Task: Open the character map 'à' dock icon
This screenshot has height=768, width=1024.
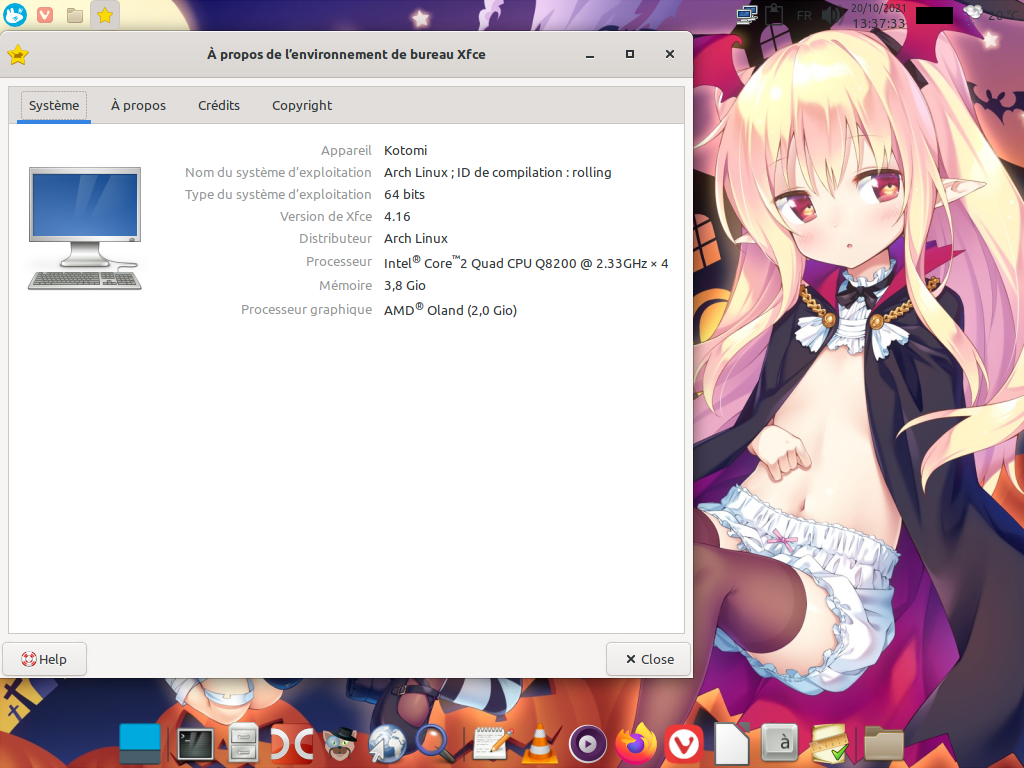Action: (x=780, y=743)
